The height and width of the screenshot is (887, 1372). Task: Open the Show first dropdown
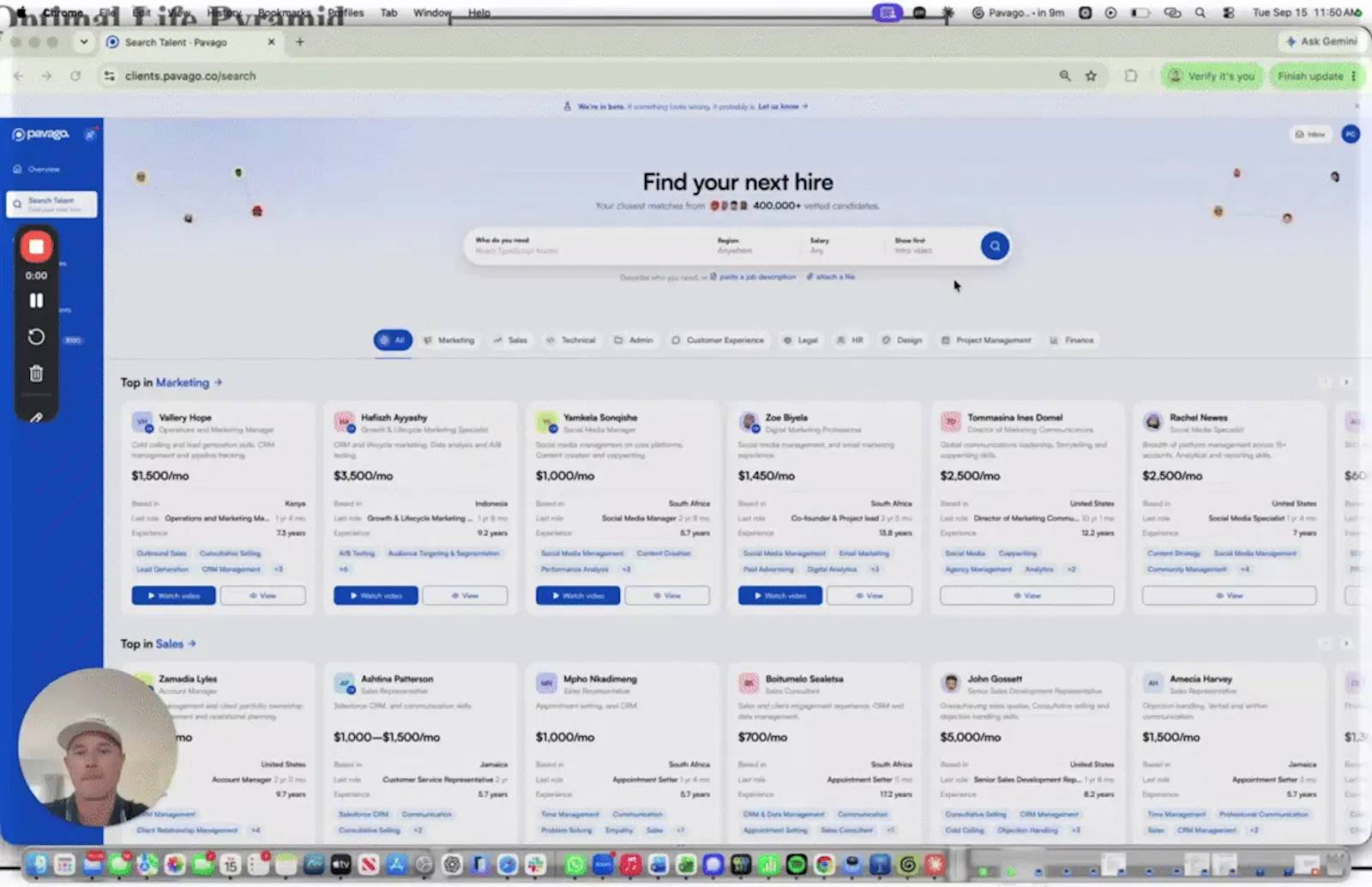point(930,246)
